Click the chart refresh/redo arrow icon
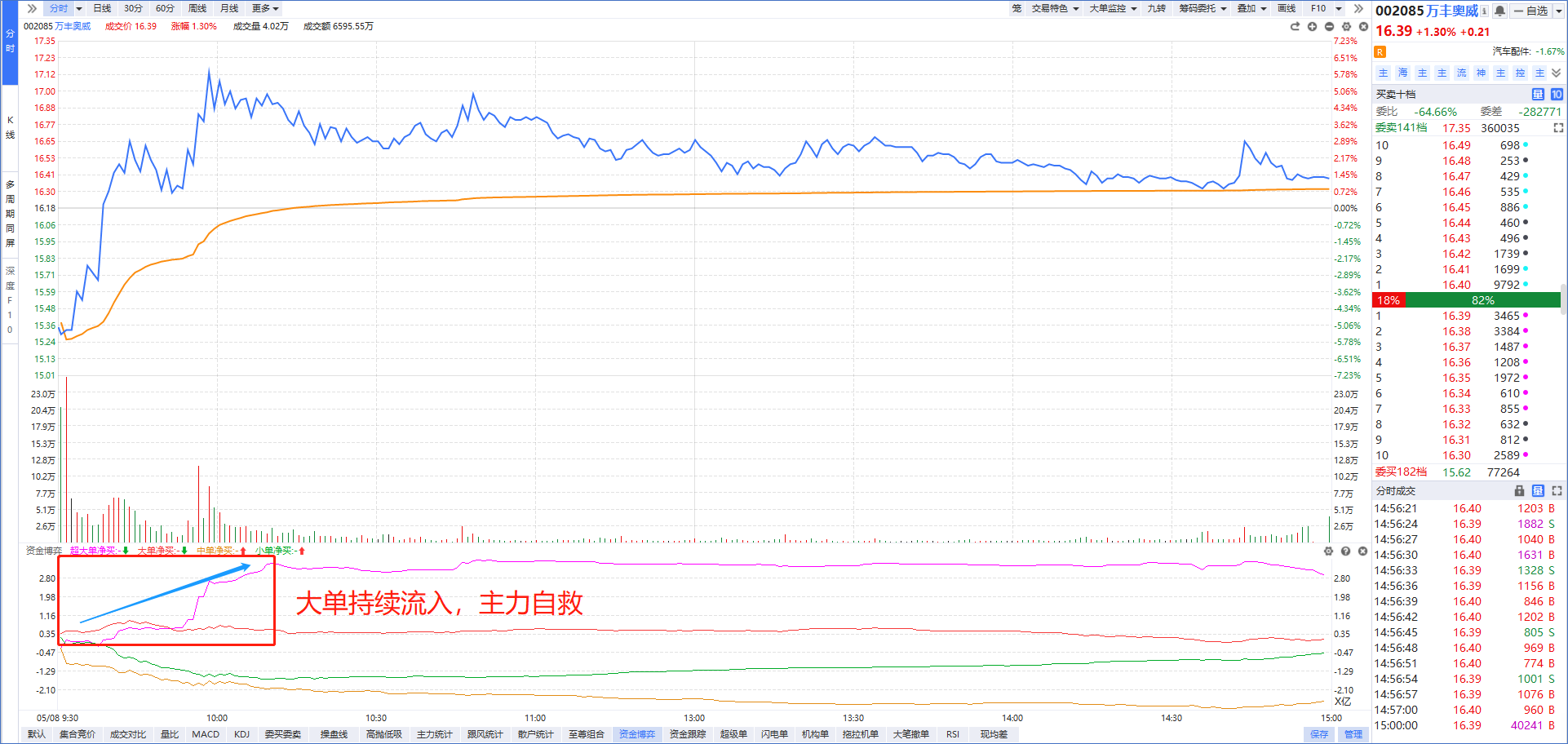Screen dimensions: 1568x744 tap(1295, 27)
